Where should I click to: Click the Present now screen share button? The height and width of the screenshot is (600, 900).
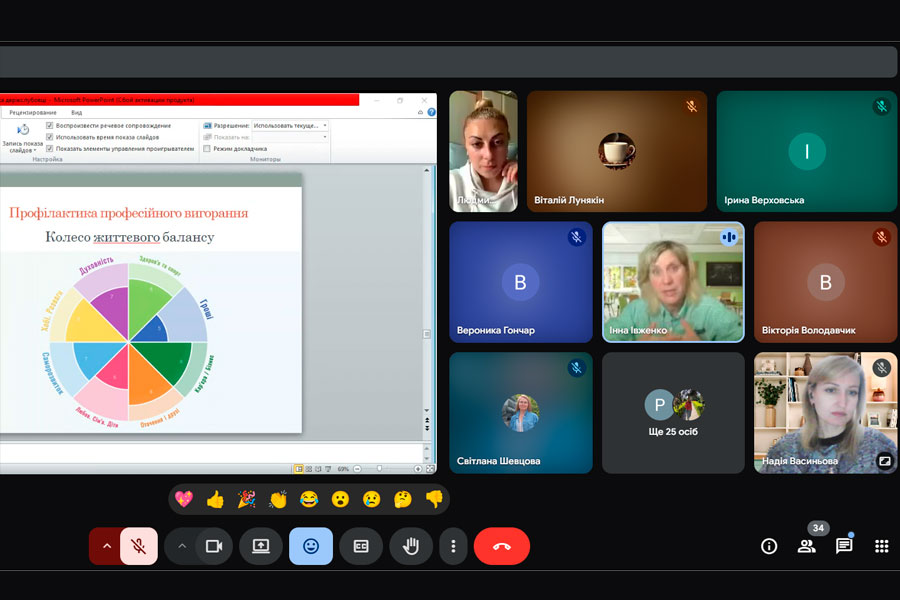point(261,546)
